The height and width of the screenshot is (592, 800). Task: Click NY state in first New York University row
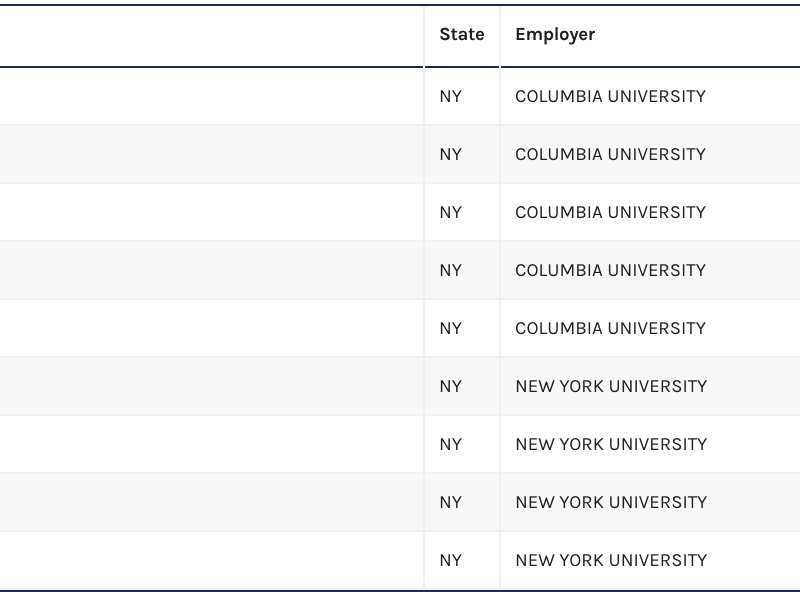pyautogui.click(x=451, y=386)
